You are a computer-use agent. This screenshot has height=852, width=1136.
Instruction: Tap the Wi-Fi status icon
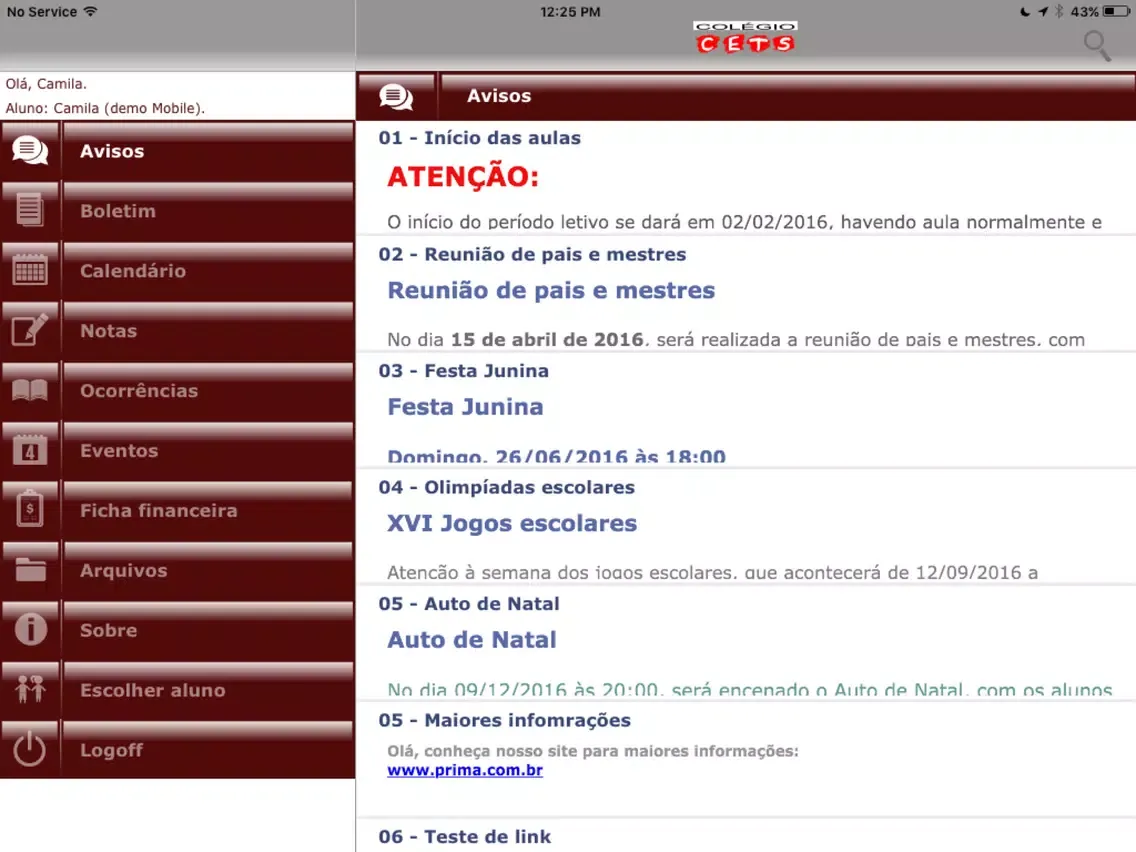click(91, 12)
